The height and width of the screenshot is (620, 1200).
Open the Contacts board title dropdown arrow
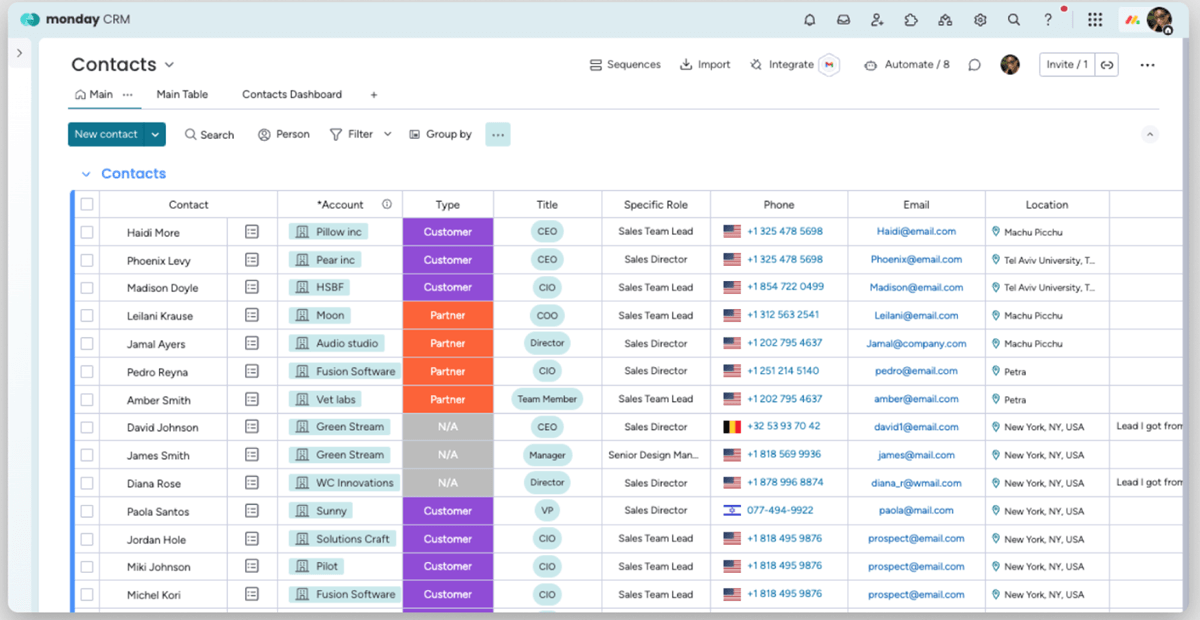point(169,65)
